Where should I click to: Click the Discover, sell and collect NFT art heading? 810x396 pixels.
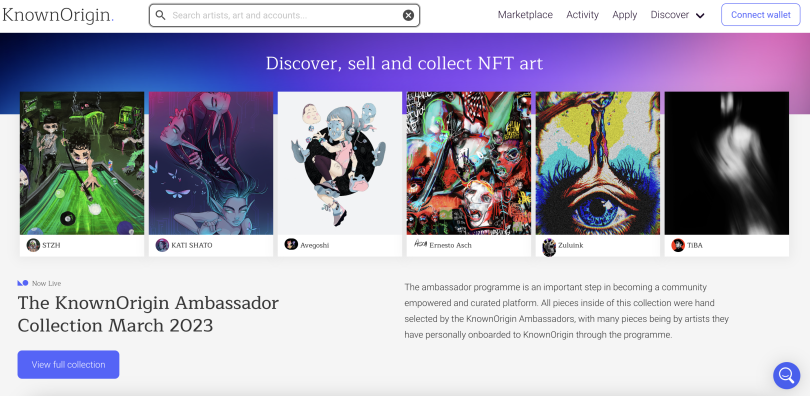point(404,64)
